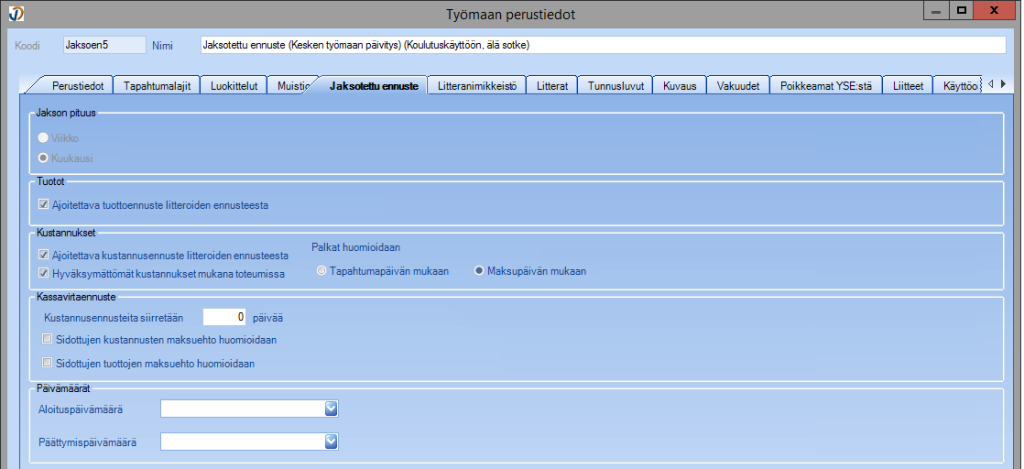Click the Kassavirtaennuste group heading
This screenshot has width=1024, height=469.
[76, 297]
